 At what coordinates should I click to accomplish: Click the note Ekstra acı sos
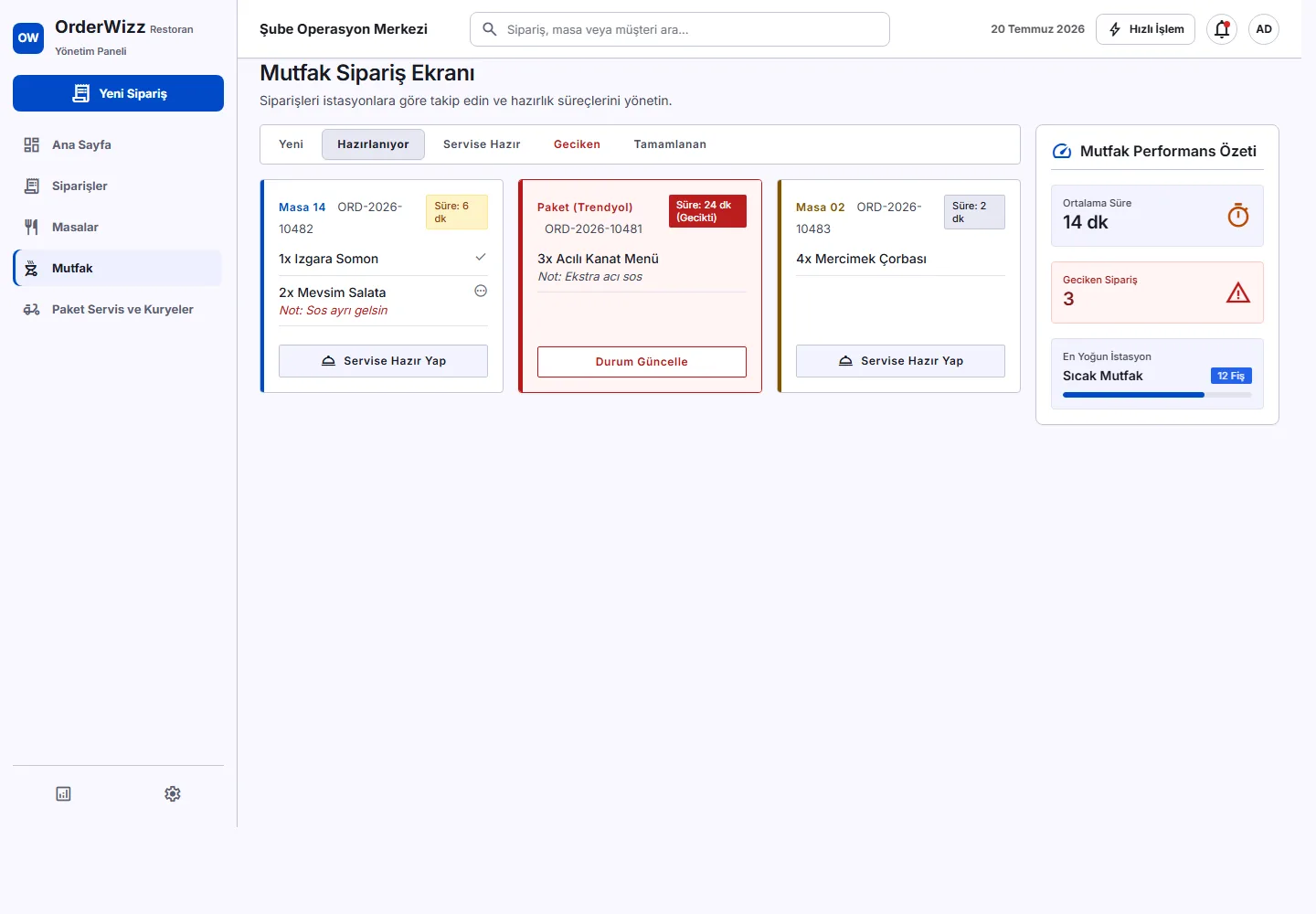pos(589,277)
